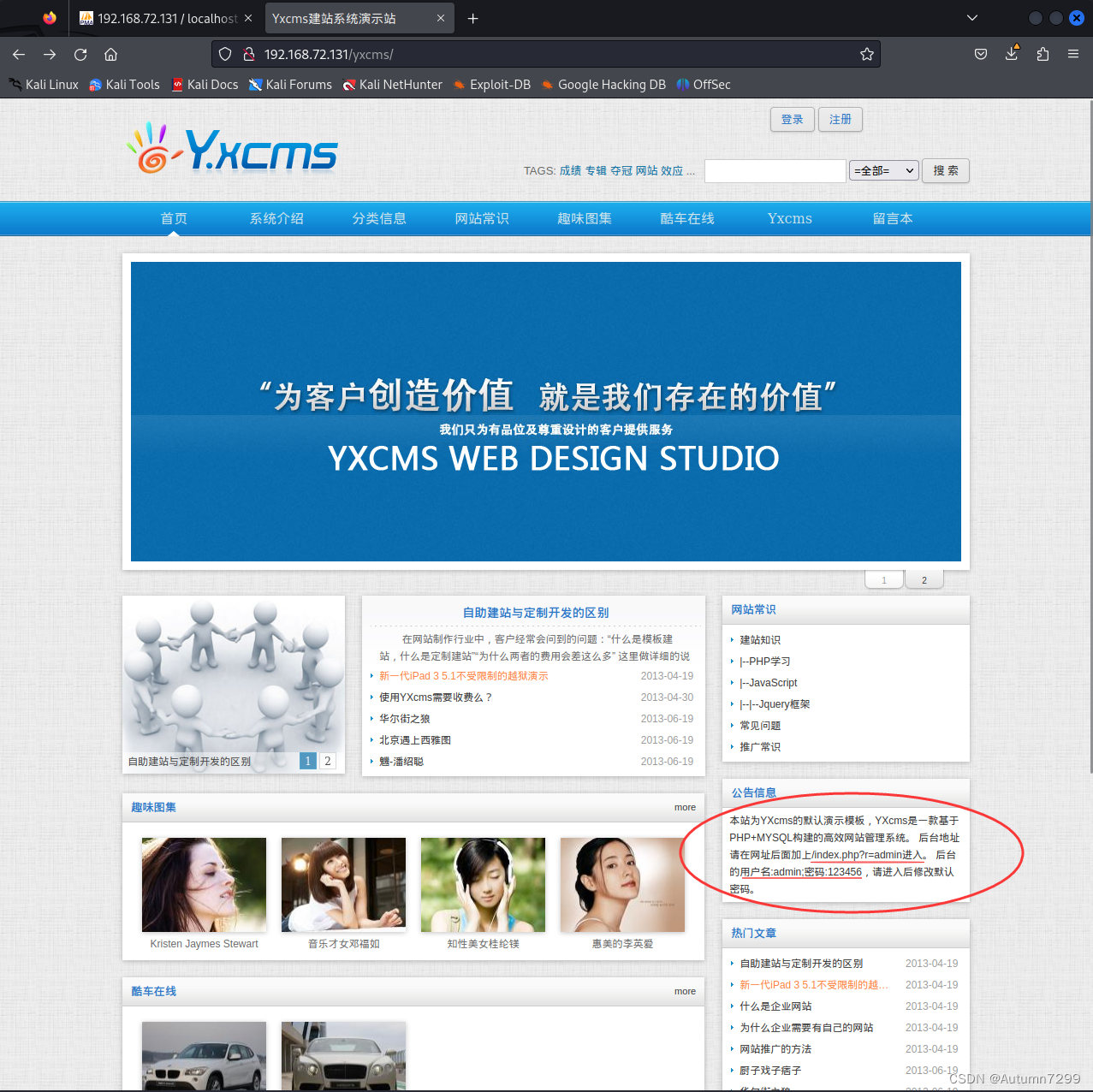
Task: Switch banner to slide 2
Action: [x=924, y=579]
